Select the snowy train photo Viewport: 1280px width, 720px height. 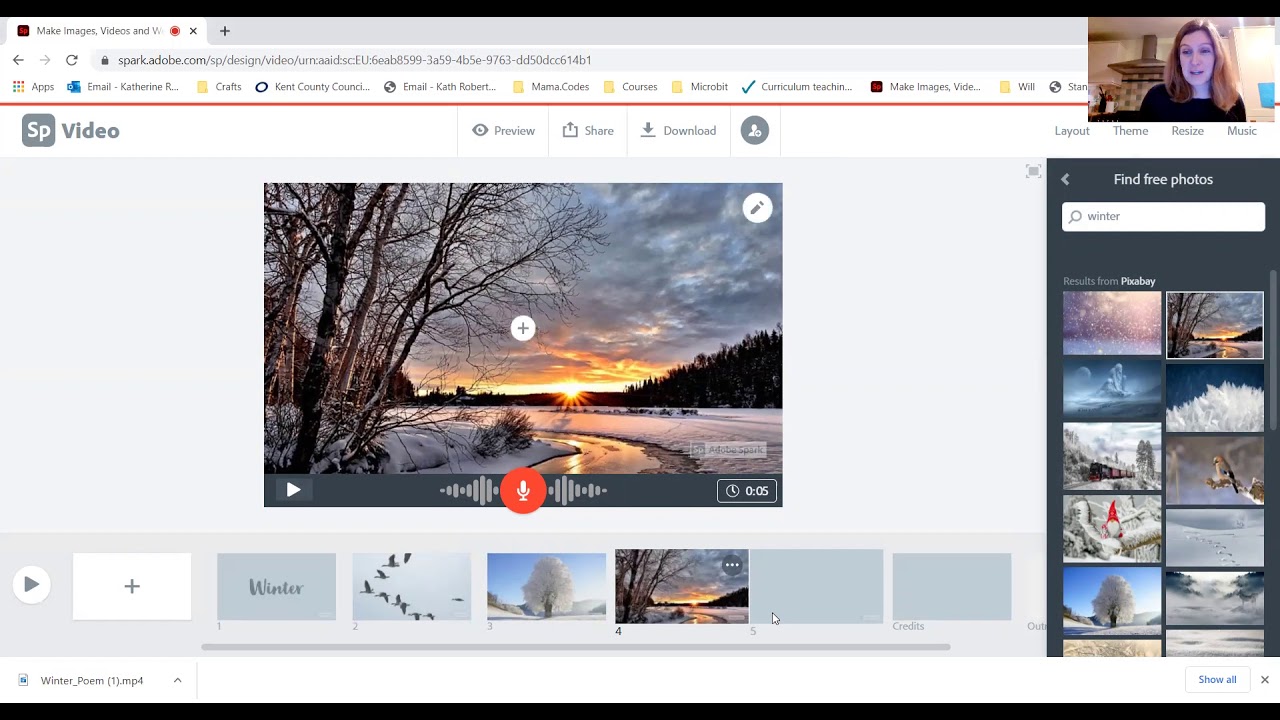click(x=1112, y=456)
